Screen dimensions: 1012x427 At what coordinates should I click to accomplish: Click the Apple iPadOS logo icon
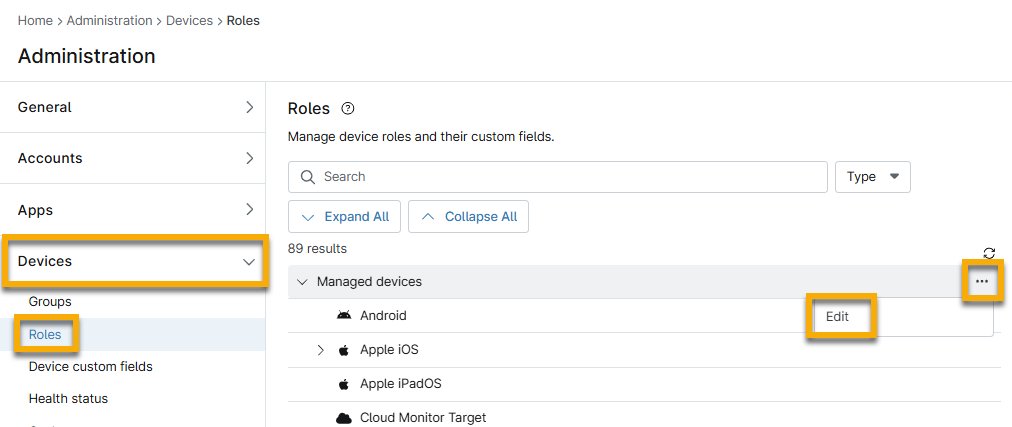(344, 384)
